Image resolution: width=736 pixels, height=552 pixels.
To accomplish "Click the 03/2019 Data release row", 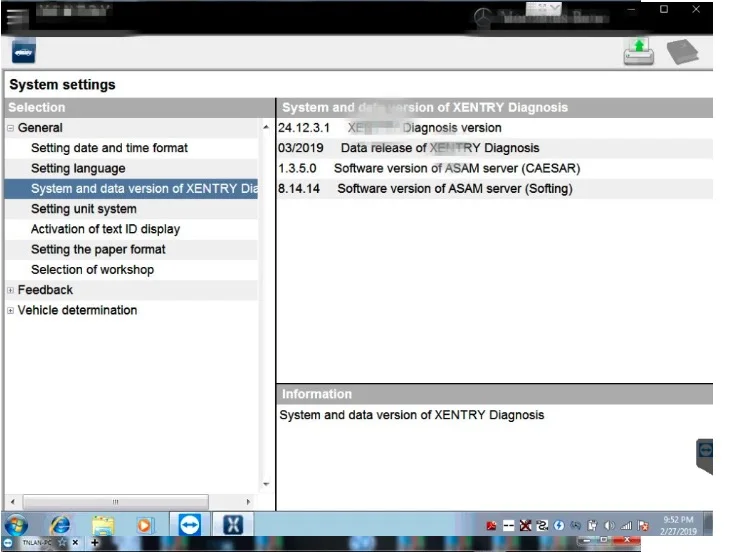I will [495, 148].
